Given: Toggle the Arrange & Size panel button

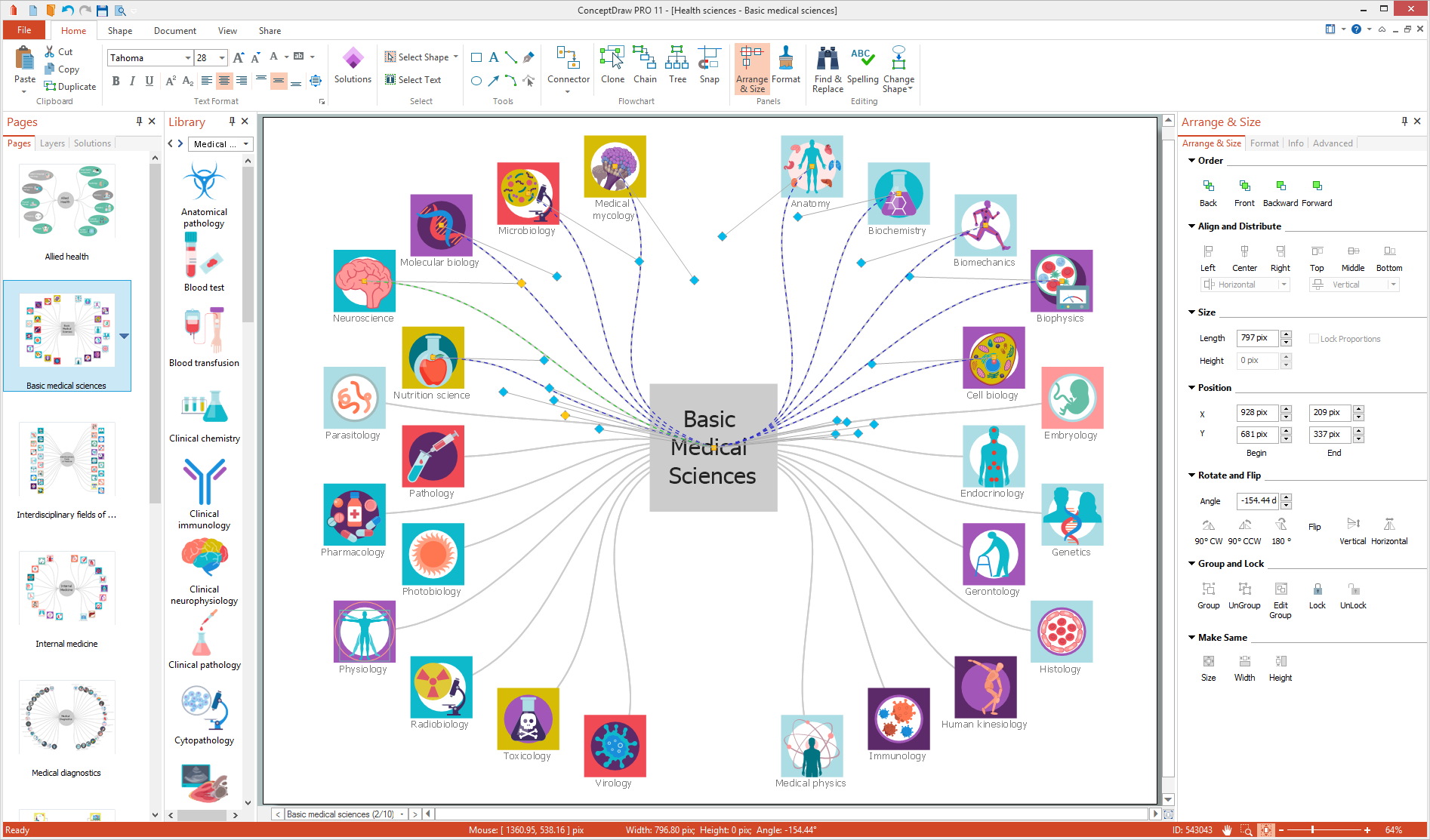Looking at the screenshot, I should 751,69.
